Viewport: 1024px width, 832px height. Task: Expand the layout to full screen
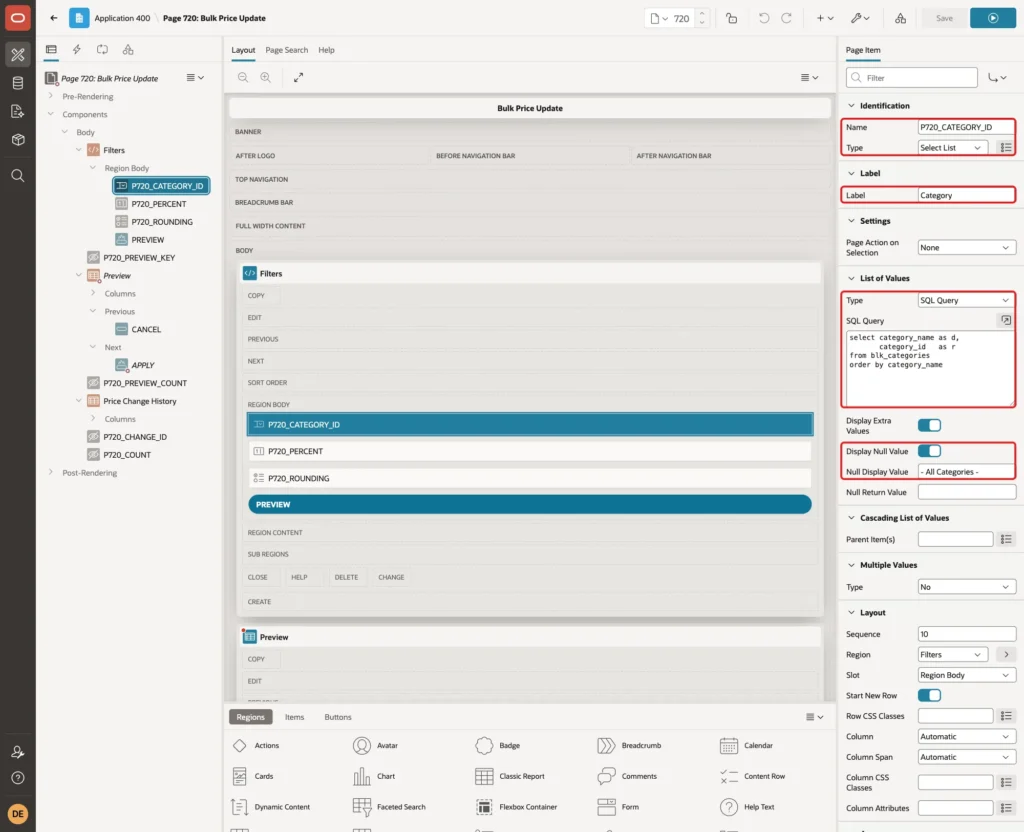coord(298,77)
